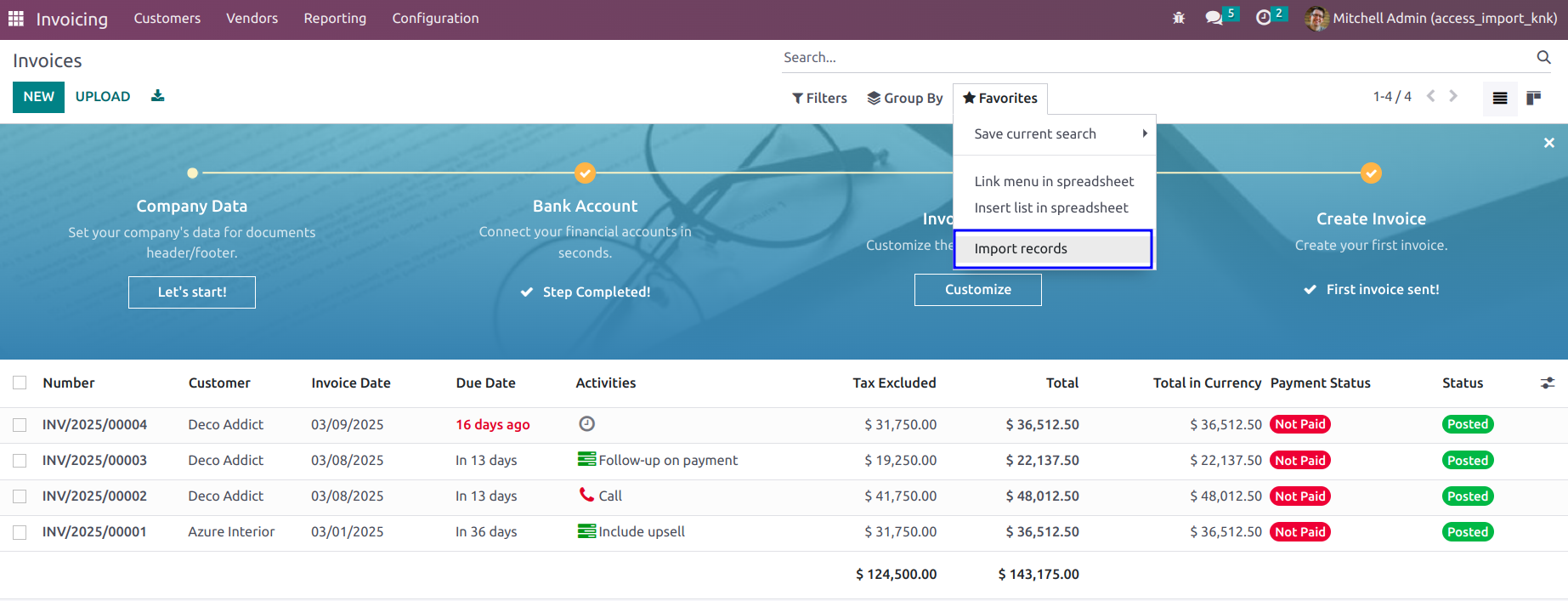This screenshot has height=601, width=1568.
Task: Click the clock activity icon for INV/2025/00004
Action: point(586,423)
